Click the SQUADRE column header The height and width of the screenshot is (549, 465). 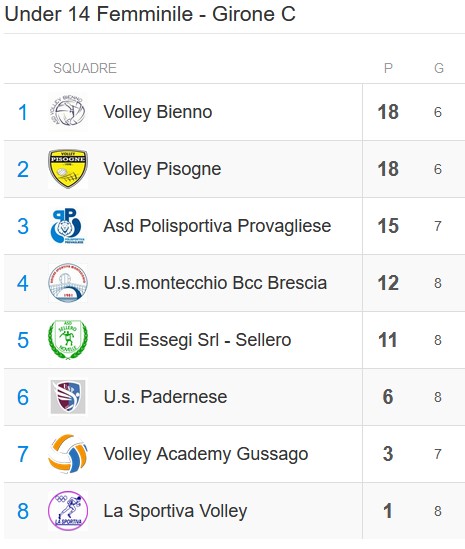tap(85, 68)
